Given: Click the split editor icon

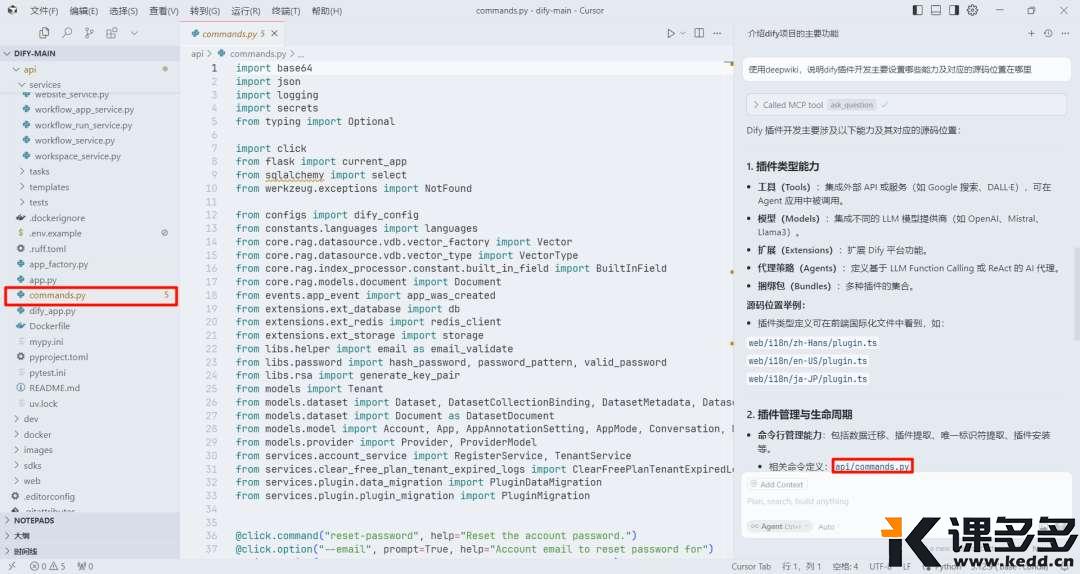Looking at the screenshot, I should [x=699, y=33].
